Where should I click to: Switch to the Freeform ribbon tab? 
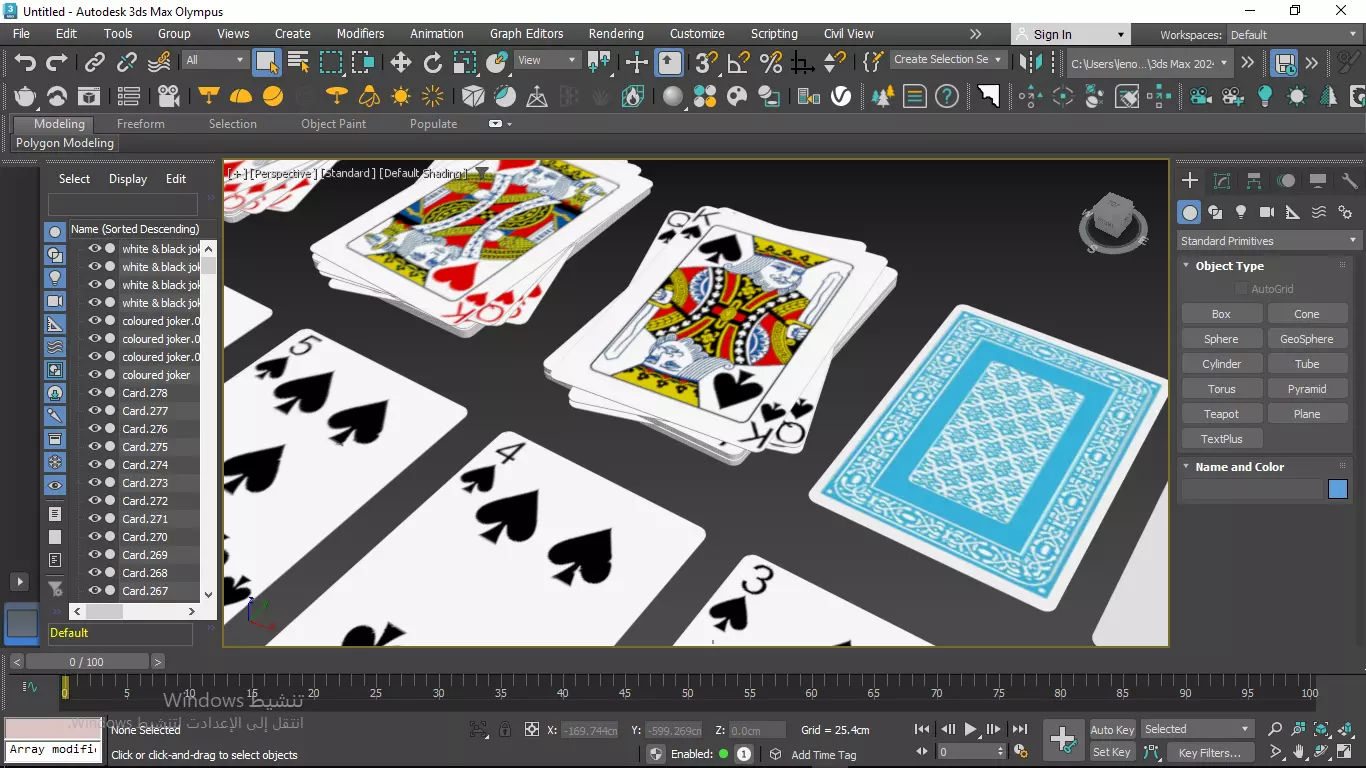pos(140,124)
